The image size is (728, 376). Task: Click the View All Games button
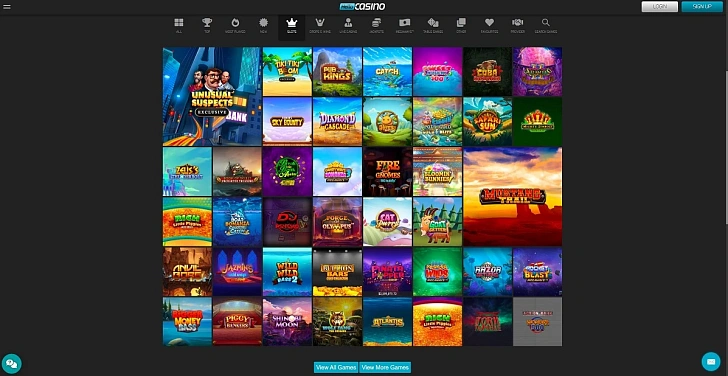tap(336, 367)
